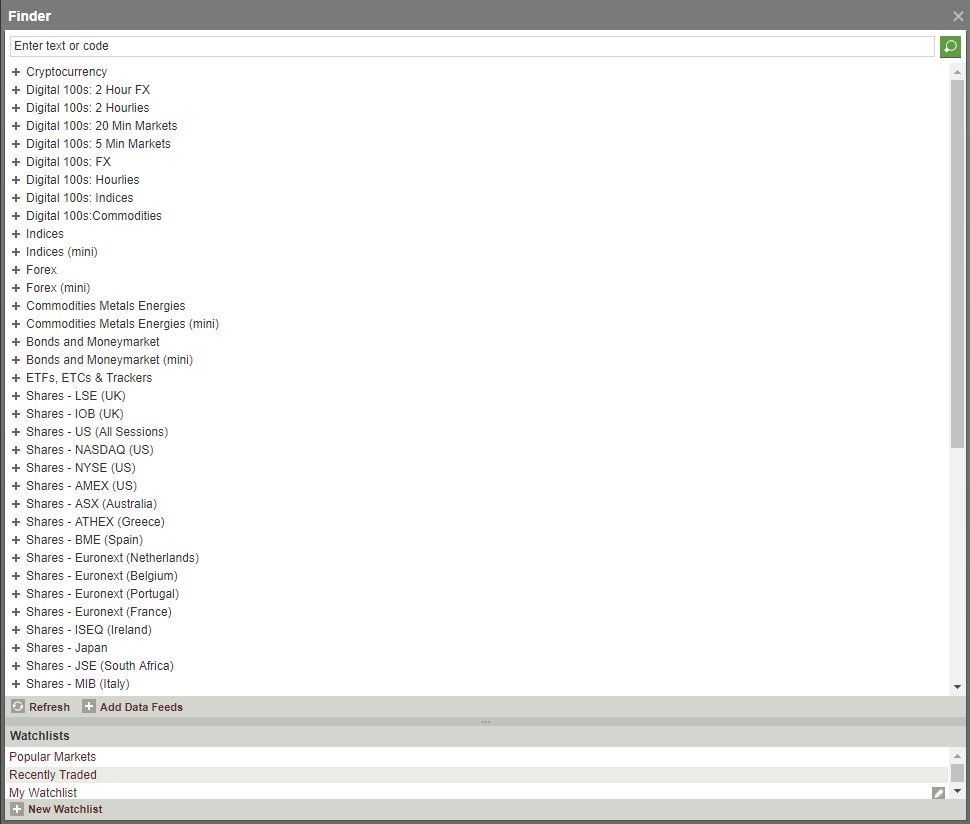Select Shares - ISEQ (Ireland)
This screenshot has height=824, width=970.
coord(89,630)
